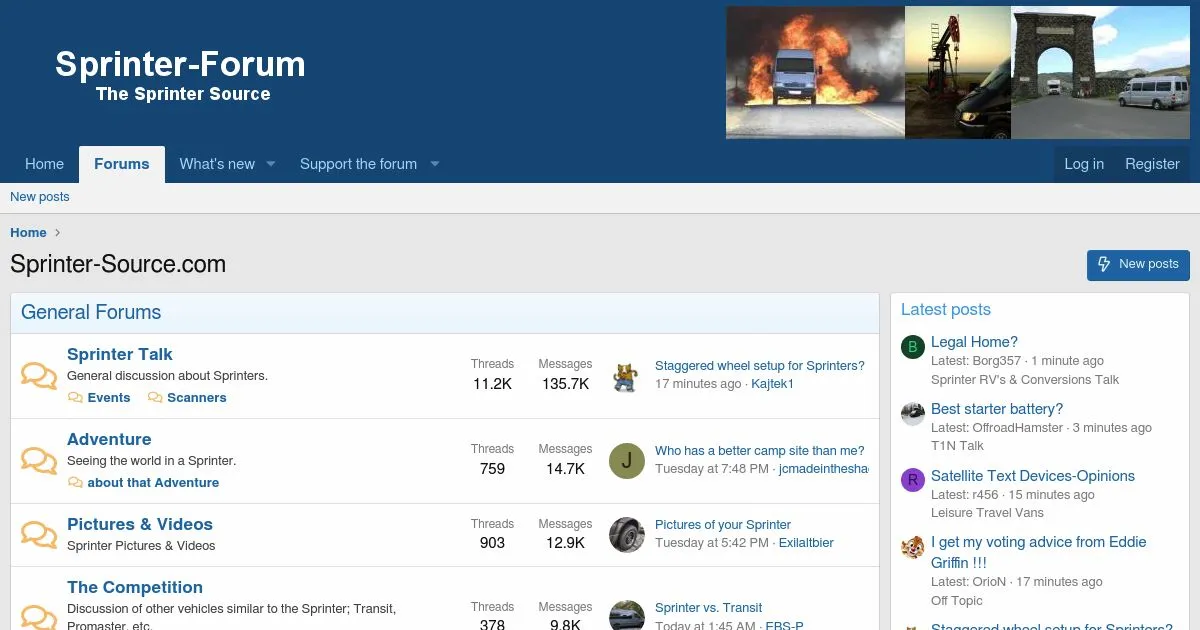1200x630 pixels.
Task: Open the 'Off Topic' forum link
Action: tap(957, 601)
